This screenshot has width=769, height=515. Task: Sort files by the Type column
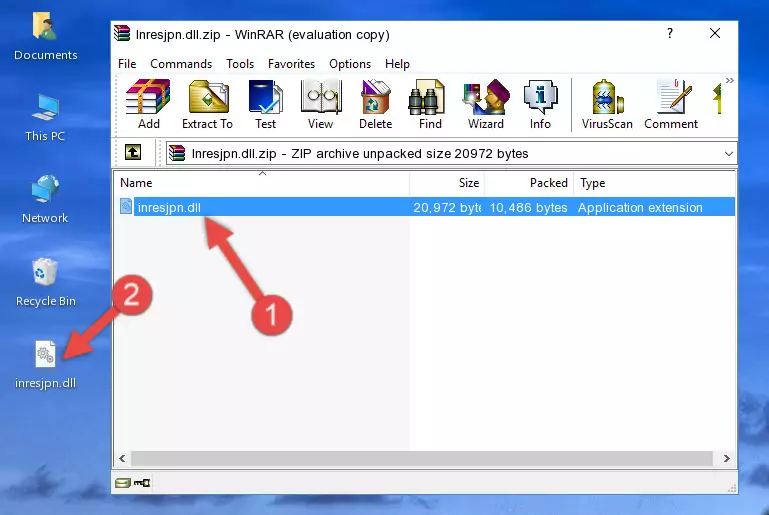pyautogui.click(x=654, y=183)
